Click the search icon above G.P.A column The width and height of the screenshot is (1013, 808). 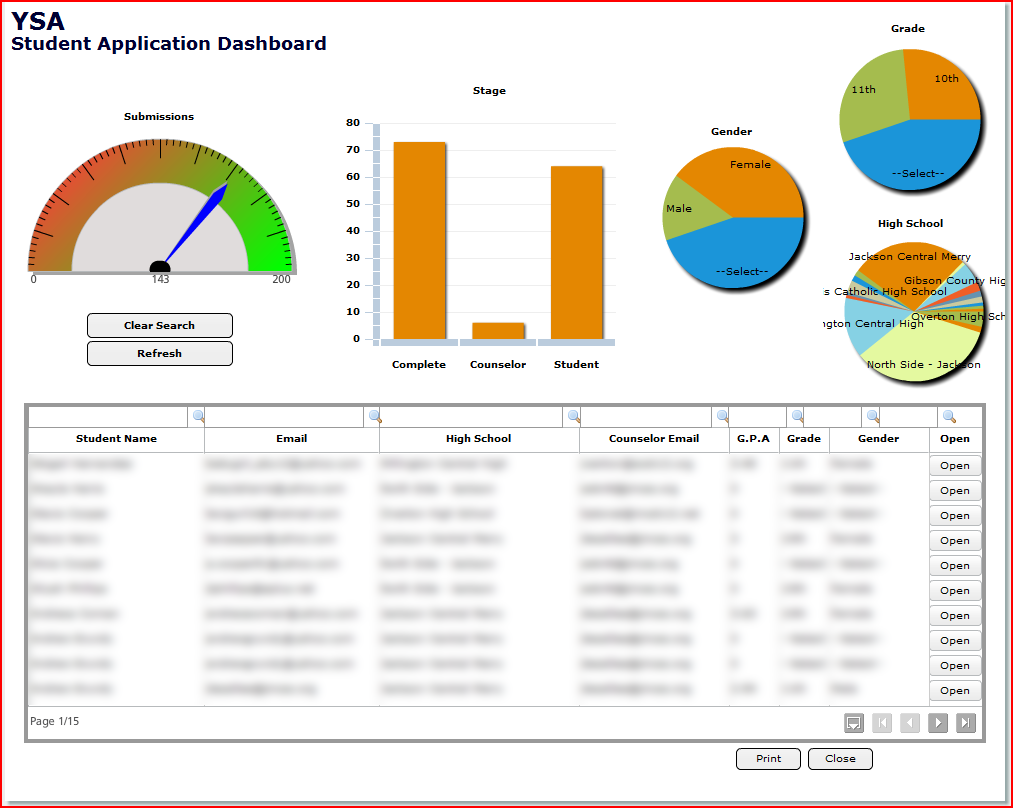[796, 416]
